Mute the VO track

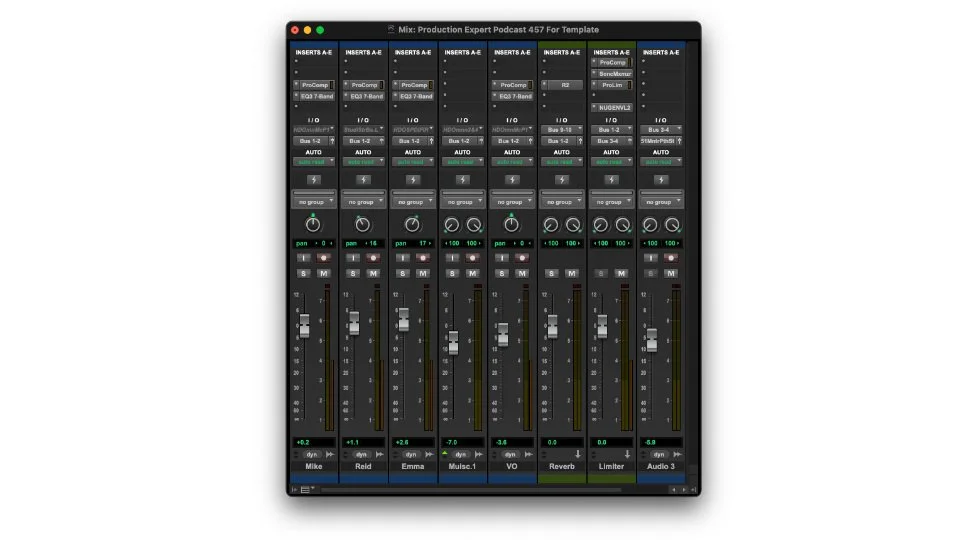(x=522, y=273)
